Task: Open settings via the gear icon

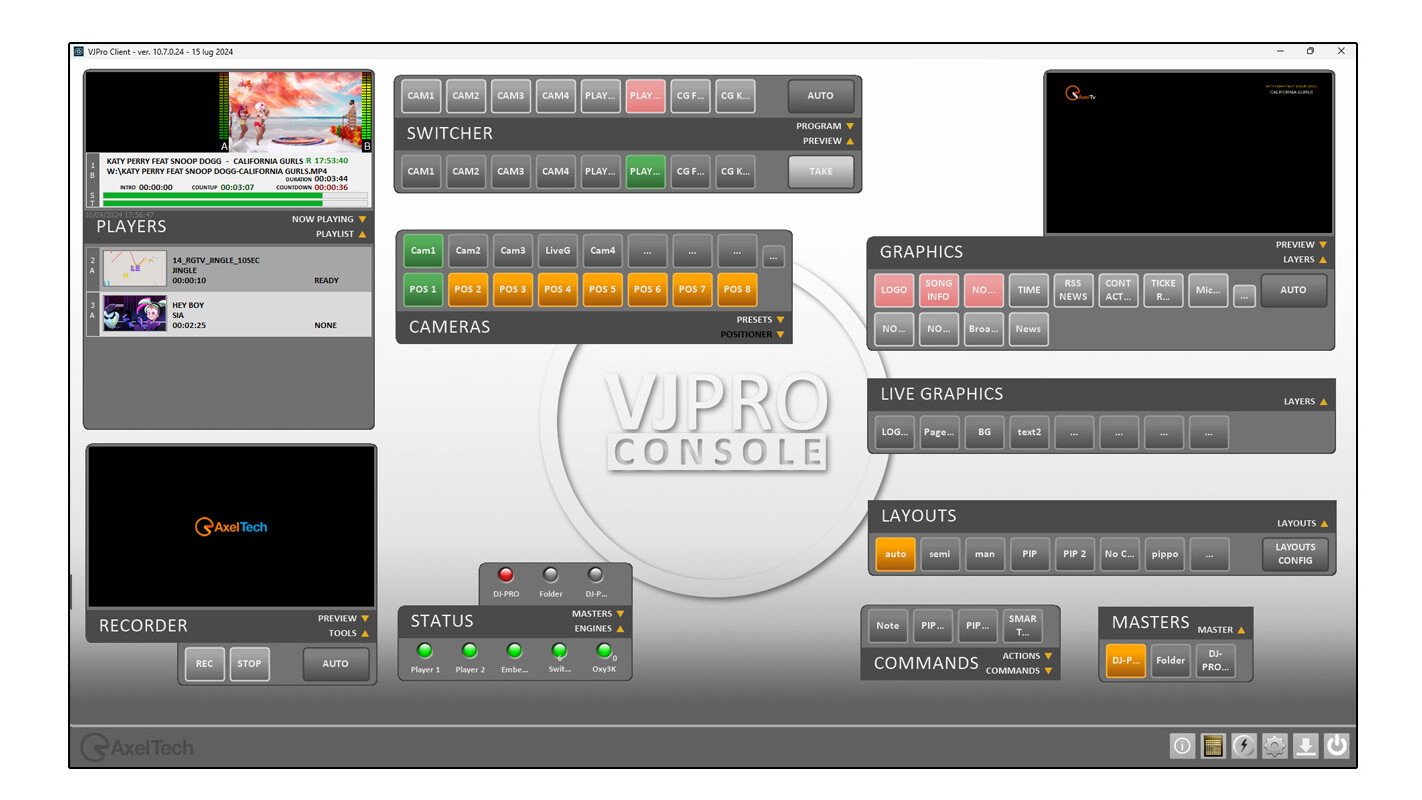Action: pyautogui.click(x=1274, y=746)
